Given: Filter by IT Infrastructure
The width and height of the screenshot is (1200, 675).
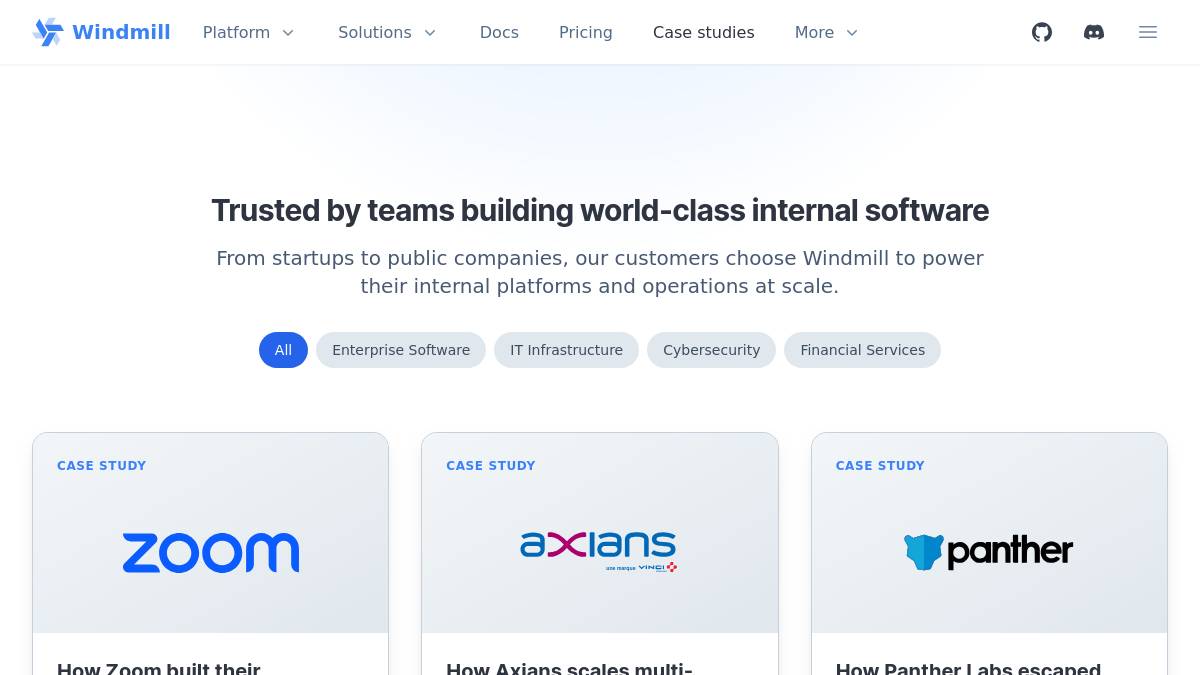Looking at the screenshot, I should coord(566,350).
